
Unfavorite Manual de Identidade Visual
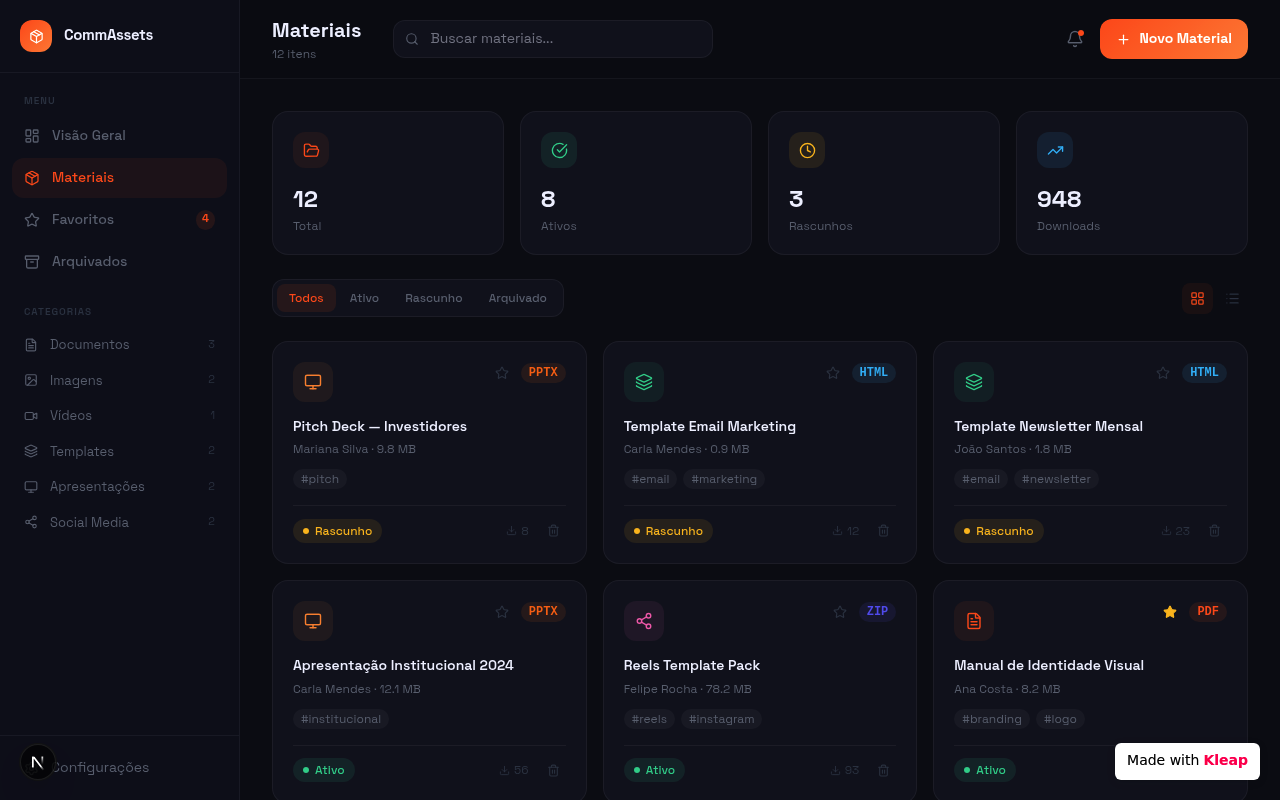tap(1170, 612)
